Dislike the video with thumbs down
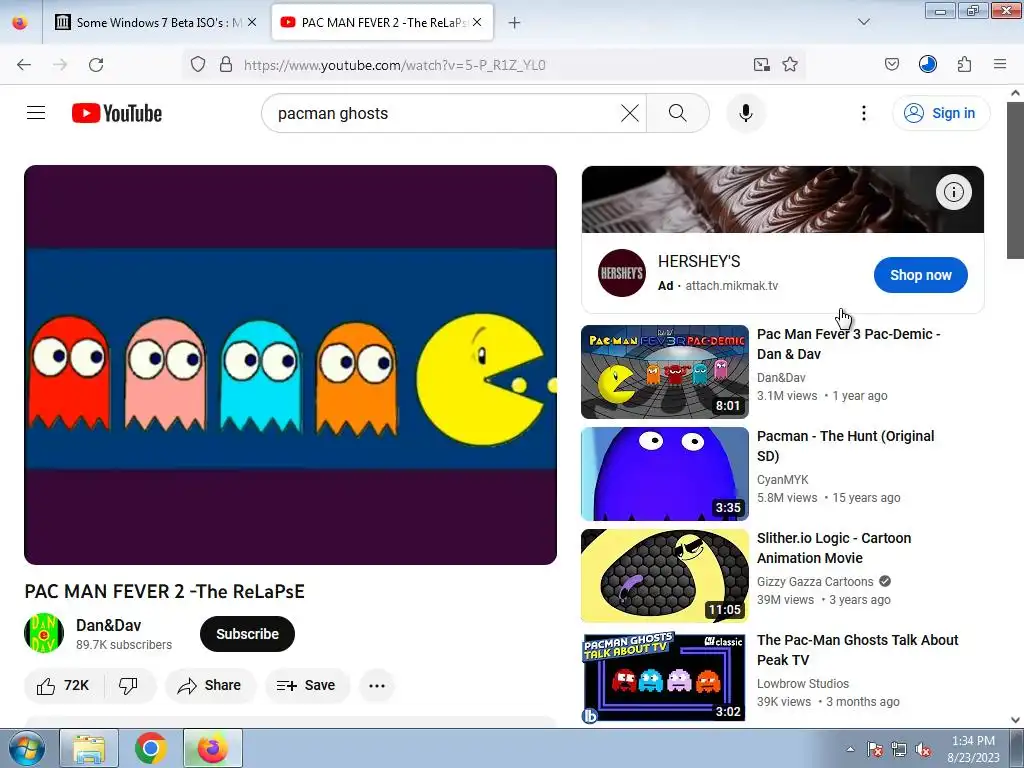Screen dimensions: 1024x768 129,685
